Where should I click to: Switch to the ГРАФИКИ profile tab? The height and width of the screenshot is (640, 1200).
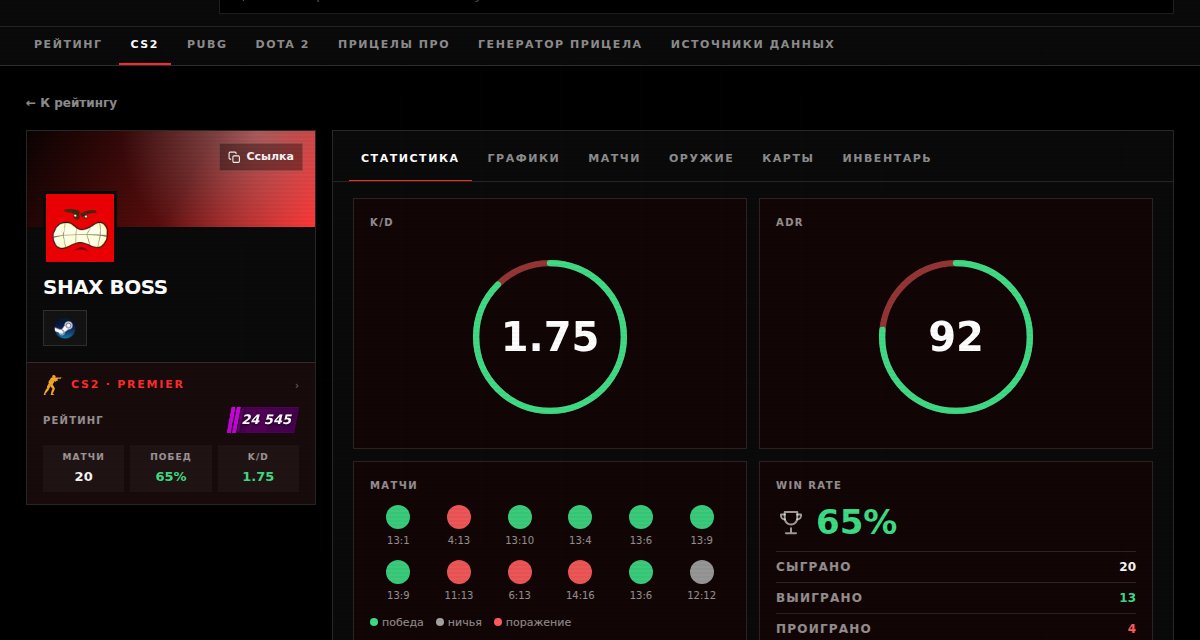click(524, 158)
